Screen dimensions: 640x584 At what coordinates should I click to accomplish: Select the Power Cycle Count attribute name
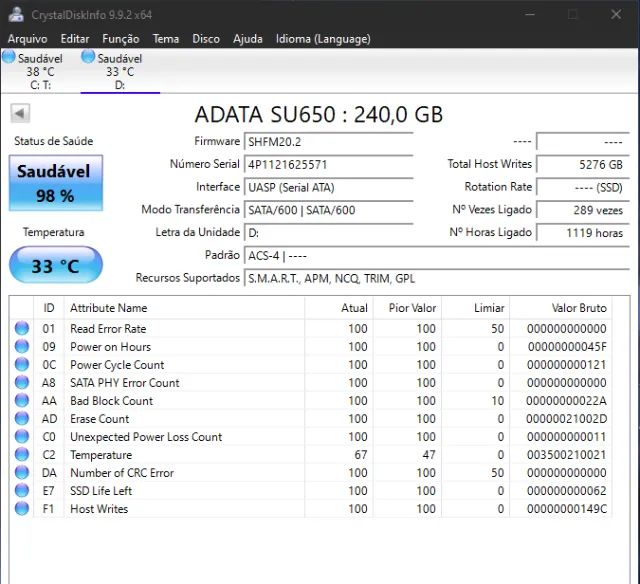coord(117,364)
